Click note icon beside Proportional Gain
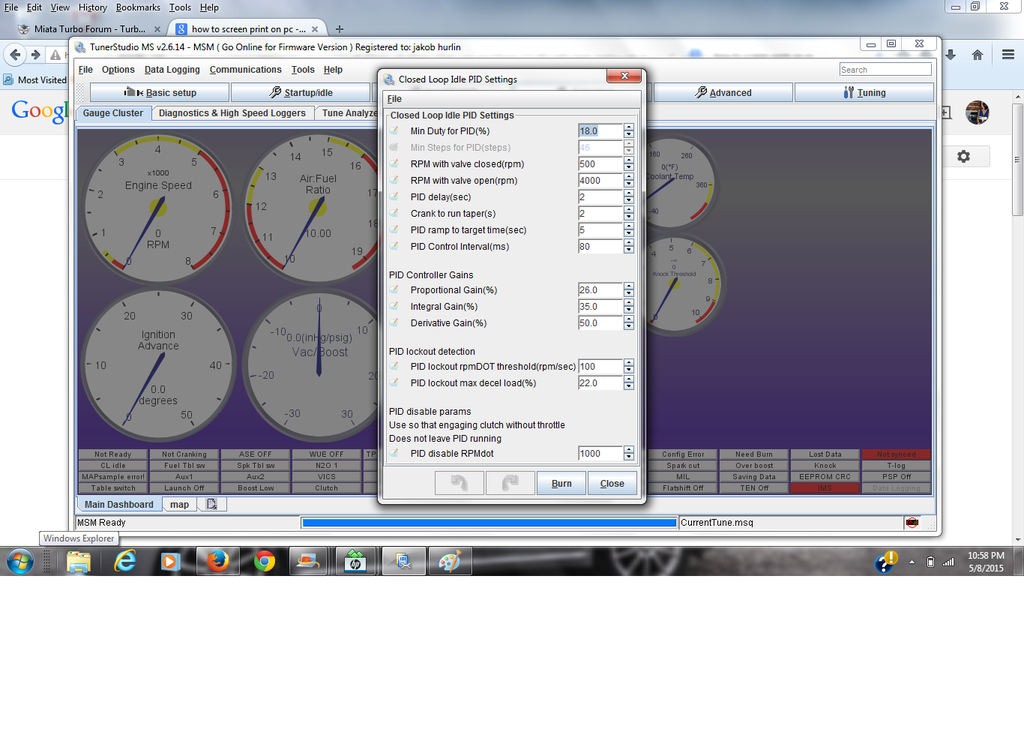Screen dimensions: 1024x750 (x=394, y=290)
